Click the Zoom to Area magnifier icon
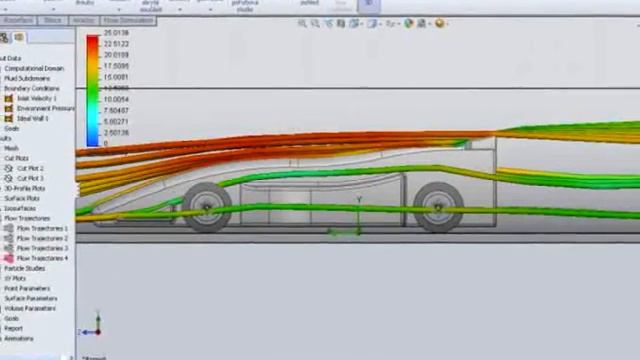The image size is (640, 360). tap(315, 24)
